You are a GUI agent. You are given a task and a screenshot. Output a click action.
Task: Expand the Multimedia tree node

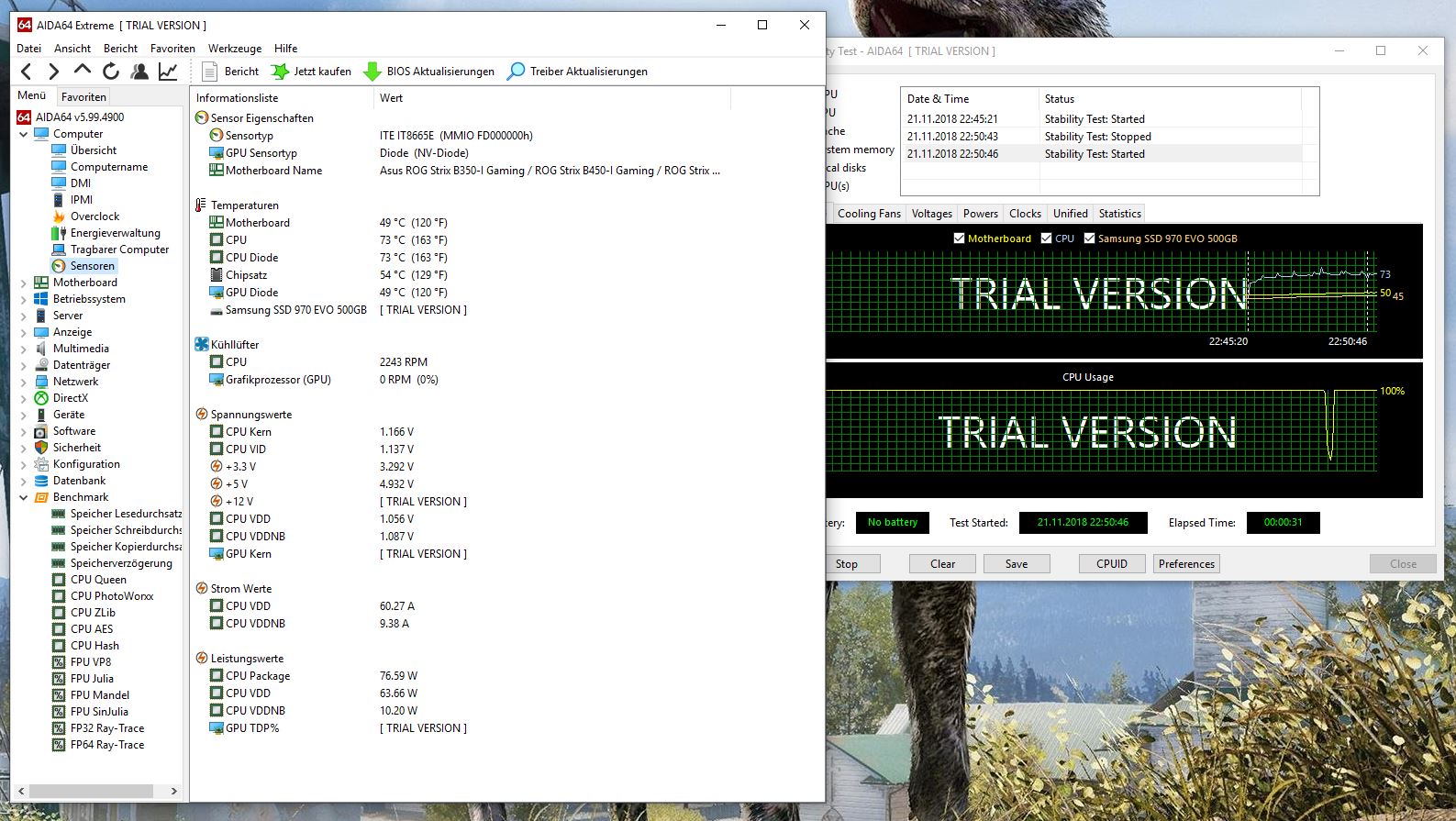[x=24, y=349]
